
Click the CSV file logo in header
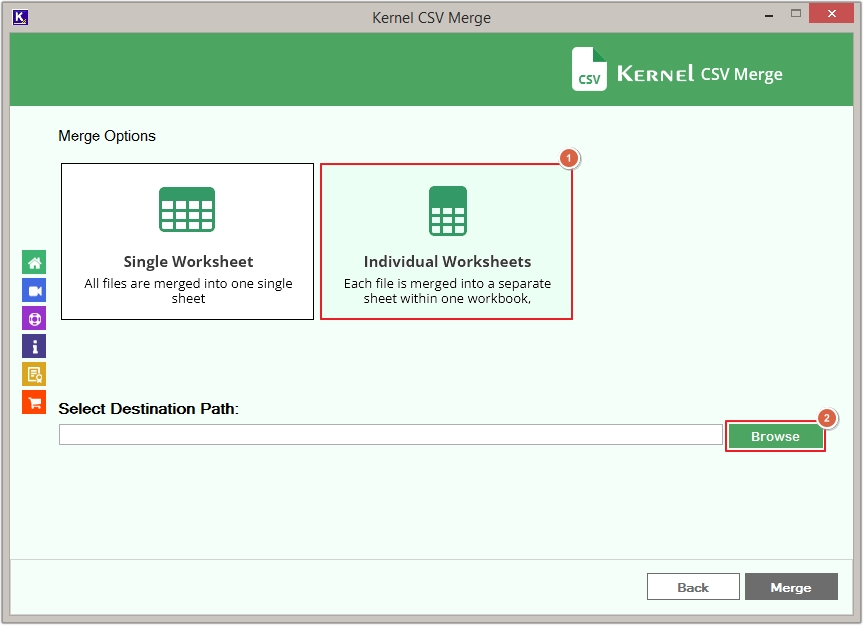(589, 69)
